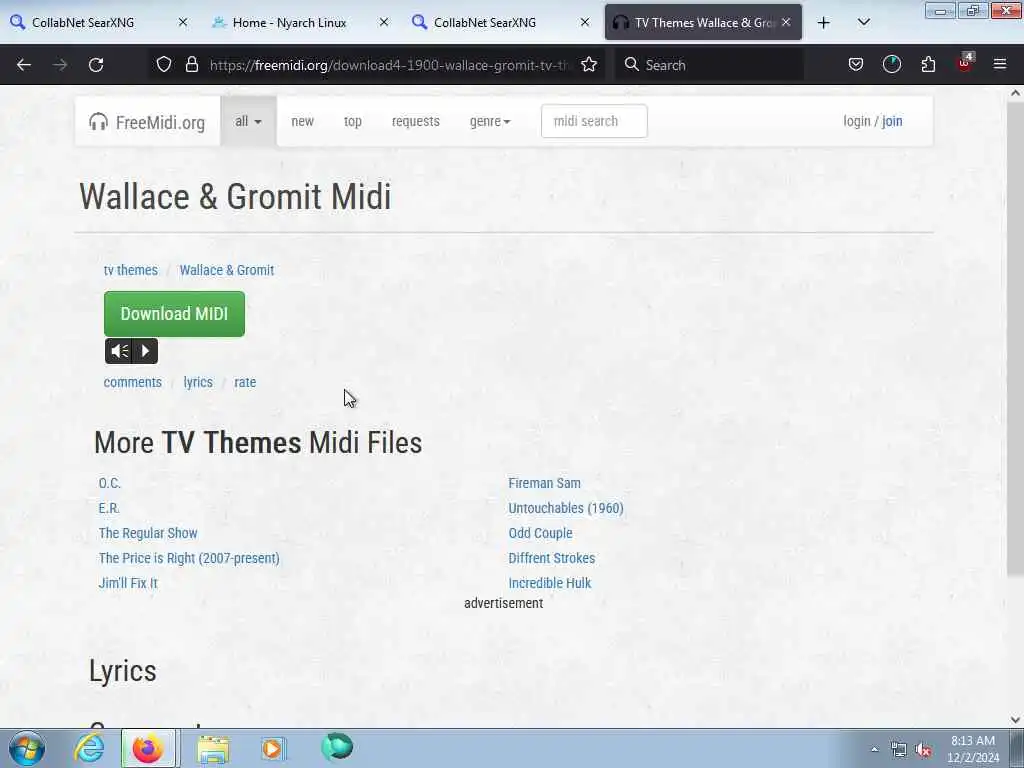This screenshot has width=1024, height=768.
Task: Expand the genre dropdown
Action: 490,121
